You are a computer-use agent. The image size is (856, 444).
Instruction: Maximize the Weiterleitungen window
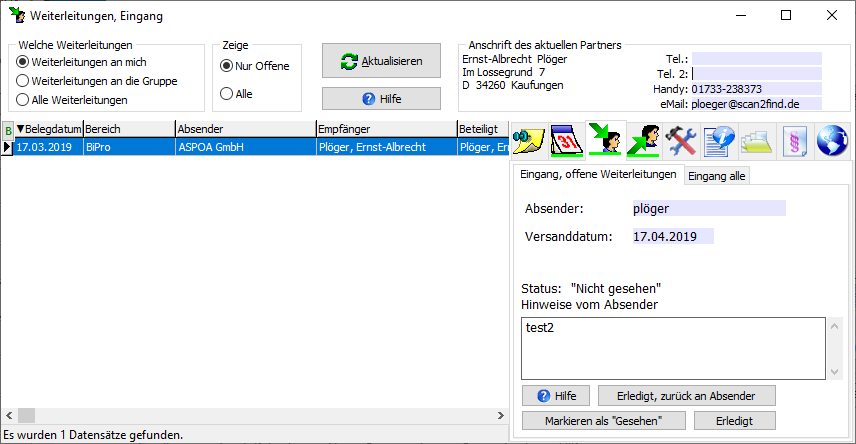click(786, 15)
